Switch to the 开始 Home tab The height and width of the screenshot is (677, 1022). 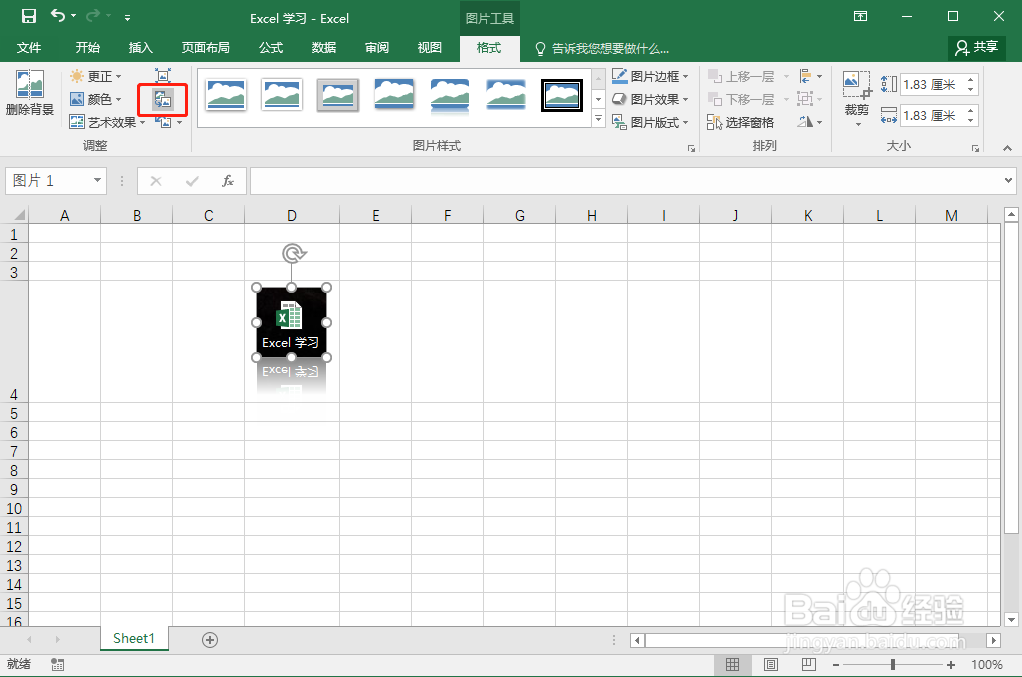click(87, 48)
